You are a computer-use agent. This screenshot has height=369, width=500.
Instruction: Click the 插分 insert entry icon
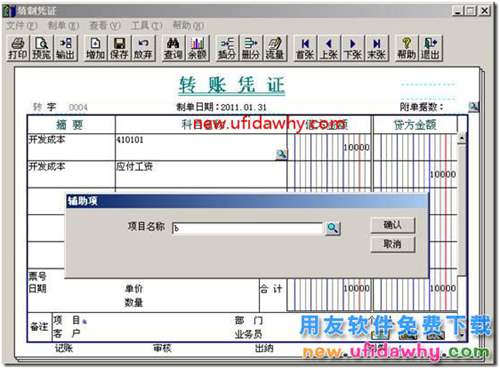point(227,49)
